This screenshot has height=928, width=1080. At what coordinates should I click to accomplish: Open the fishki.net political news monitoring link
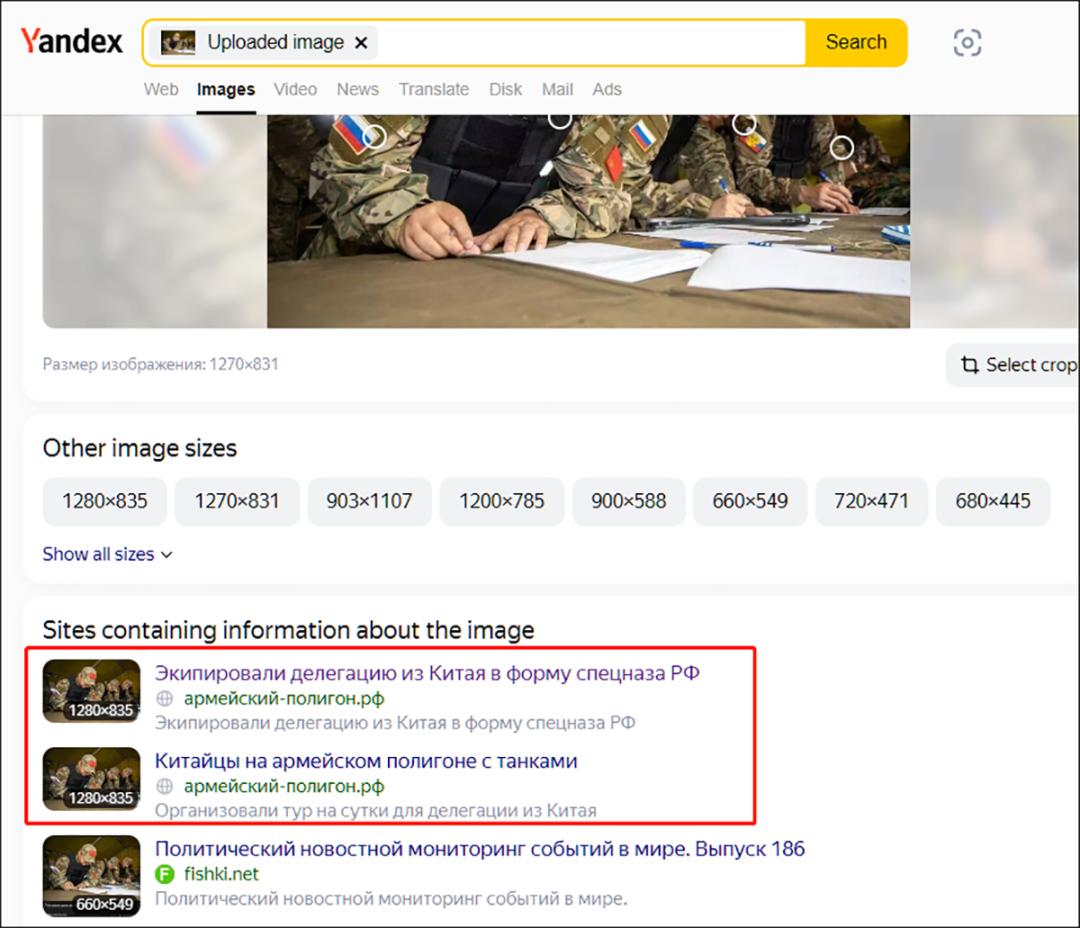tap(479, 849)
